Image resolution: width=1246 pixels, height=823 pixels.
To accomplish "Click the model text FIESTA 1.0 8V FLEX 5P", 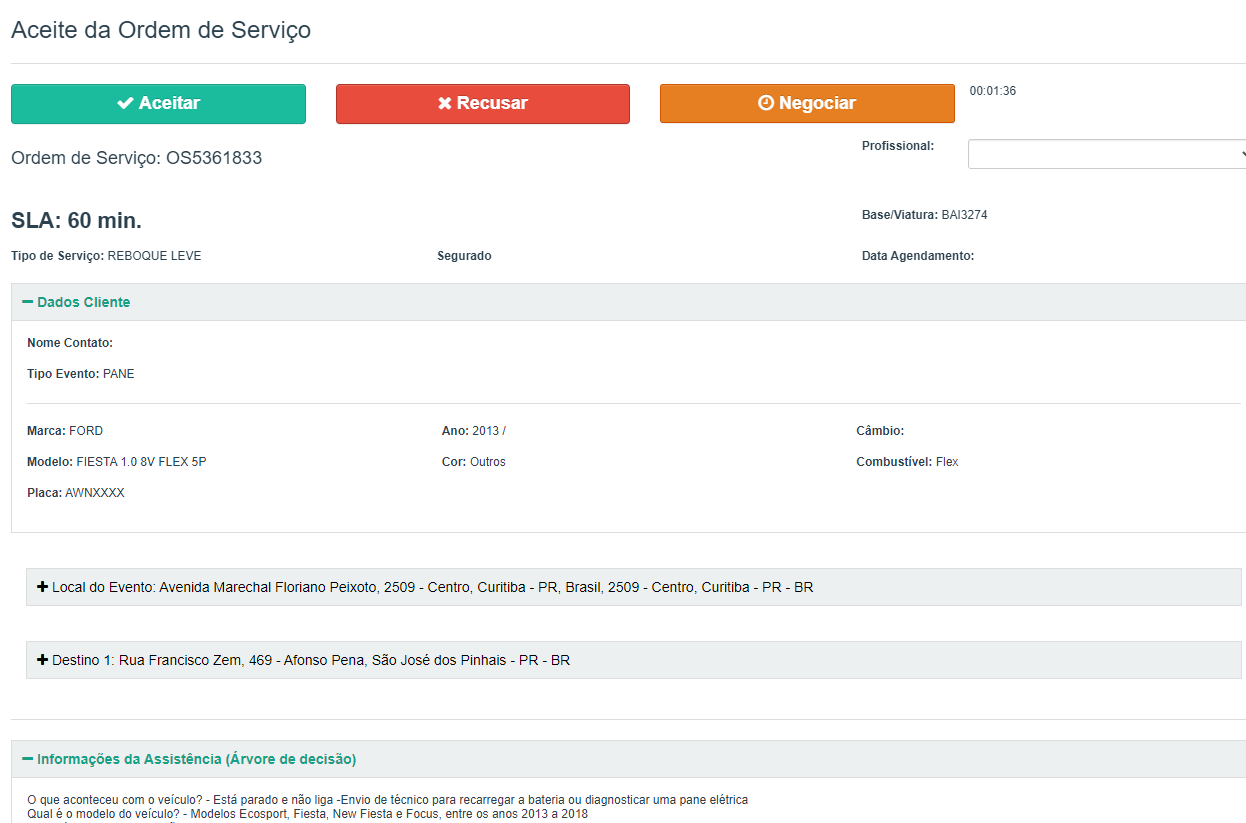I will 141,462.
